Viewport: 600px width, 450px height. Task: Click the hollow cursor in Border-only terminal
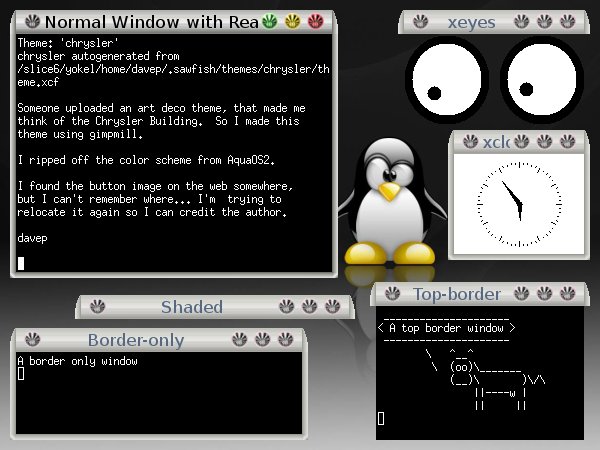coord(21,374)
